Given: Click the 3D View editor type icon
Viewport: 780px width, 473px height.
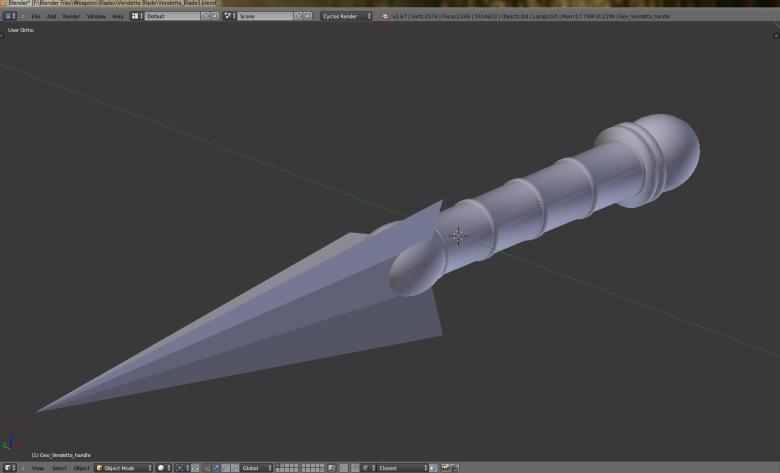Looking at the screenshot, I should (10, 468).
